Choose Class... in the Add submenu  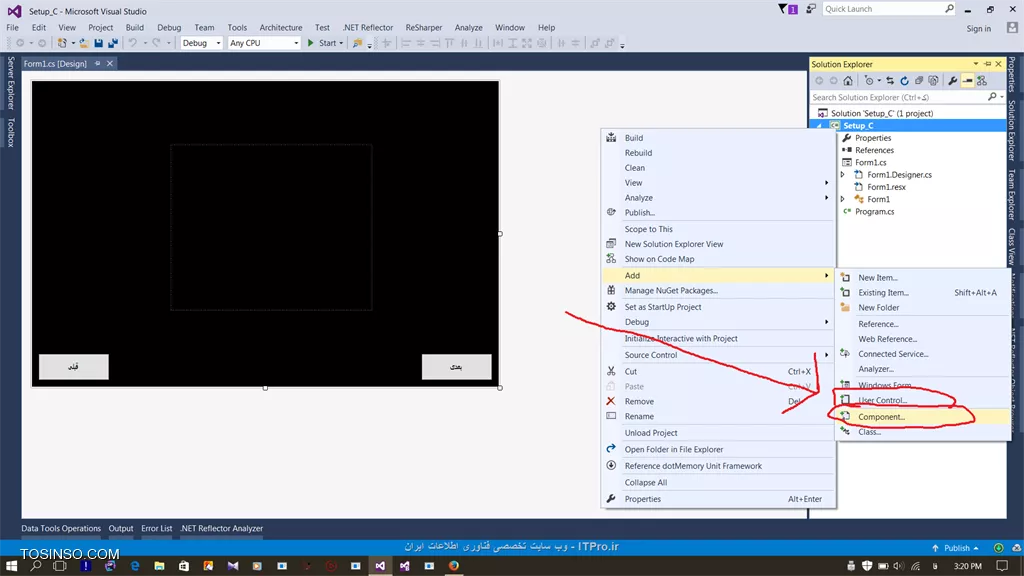point(923,432)
